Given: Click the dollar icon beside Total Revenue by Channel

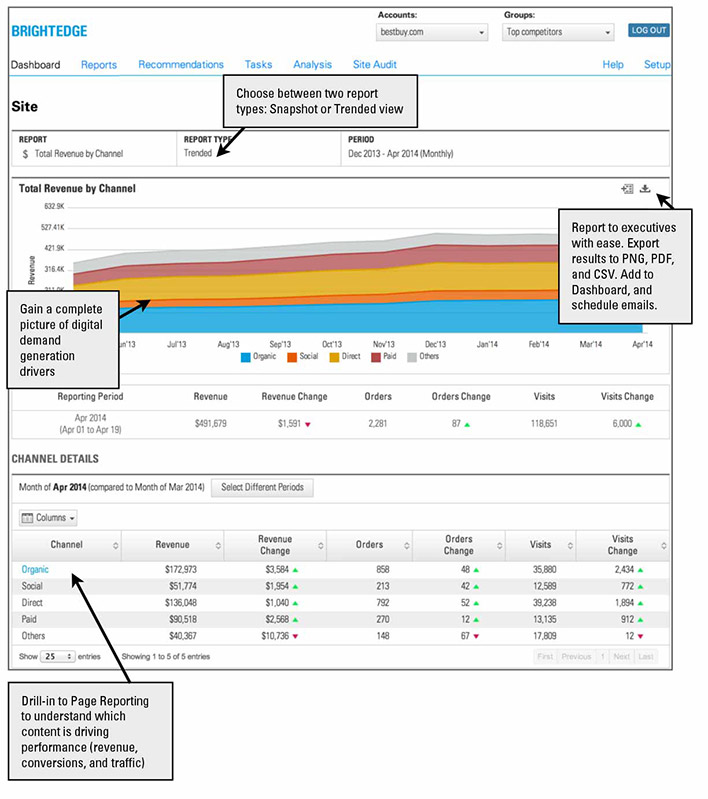Looking at the screenshot, I should coord(25,154).
